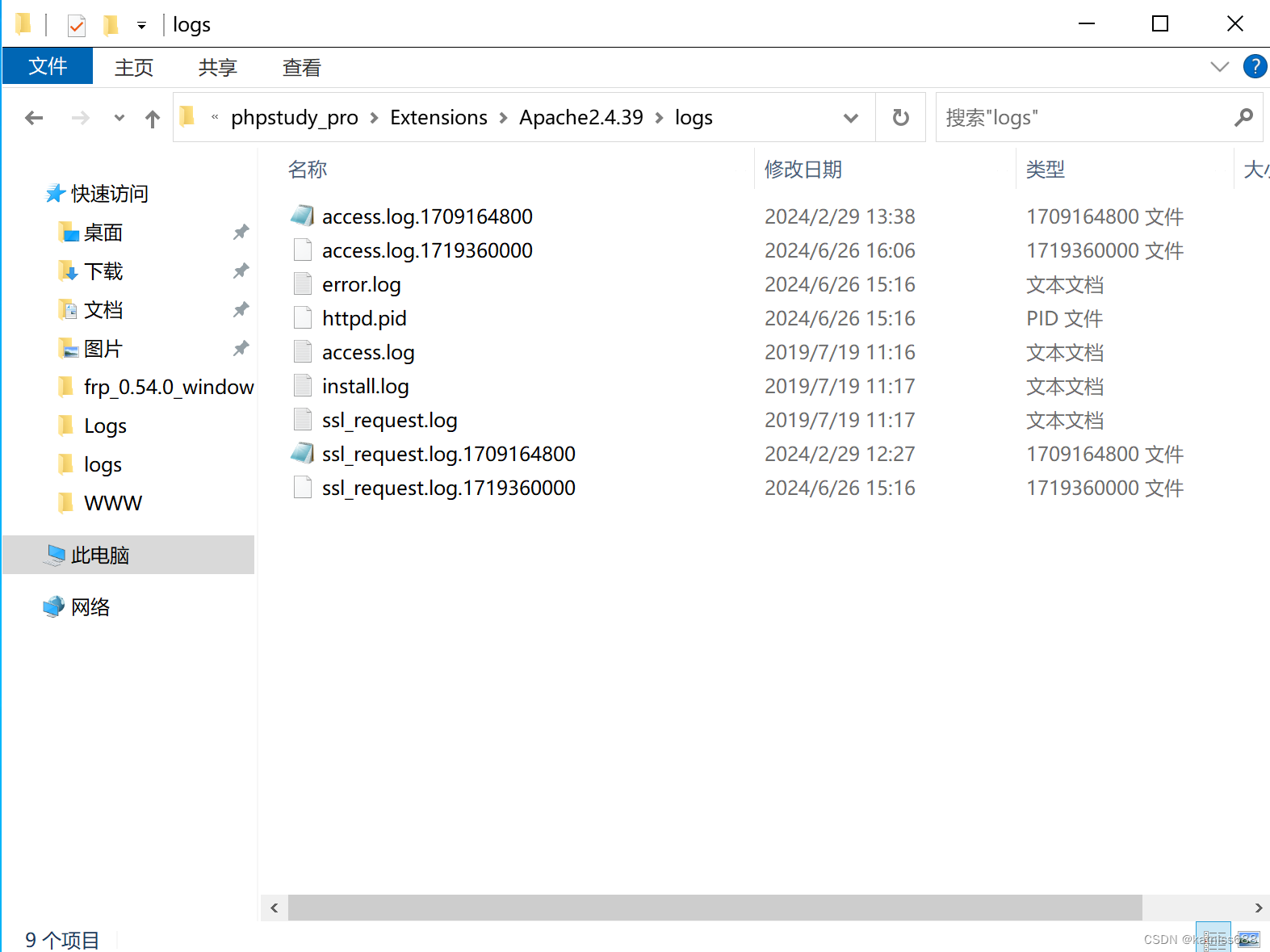The image size is (1270, 952).
Task: Click the logs breadcrumb segment
Action: (694, 118)
